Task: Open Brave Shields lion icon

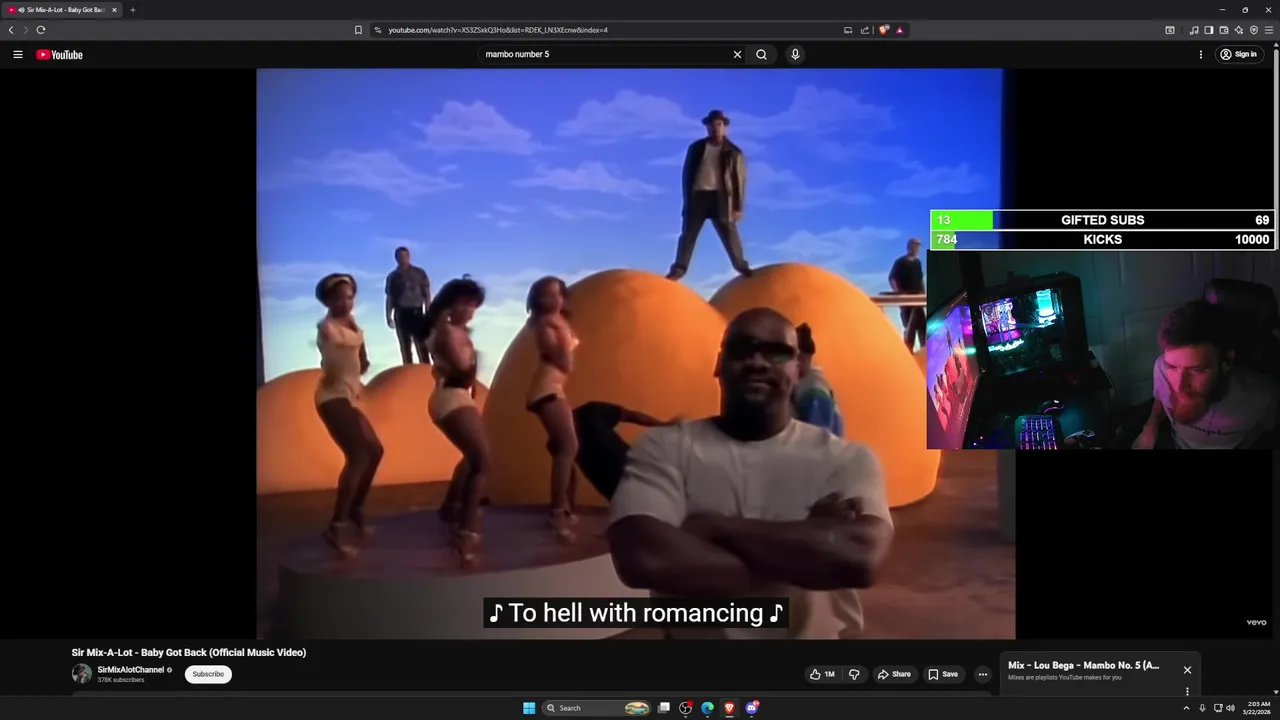Action: (884, 30)
